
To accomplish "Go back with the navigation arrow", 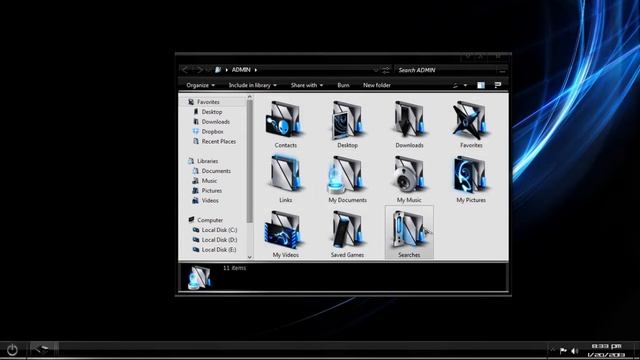I will click(185, 70).
